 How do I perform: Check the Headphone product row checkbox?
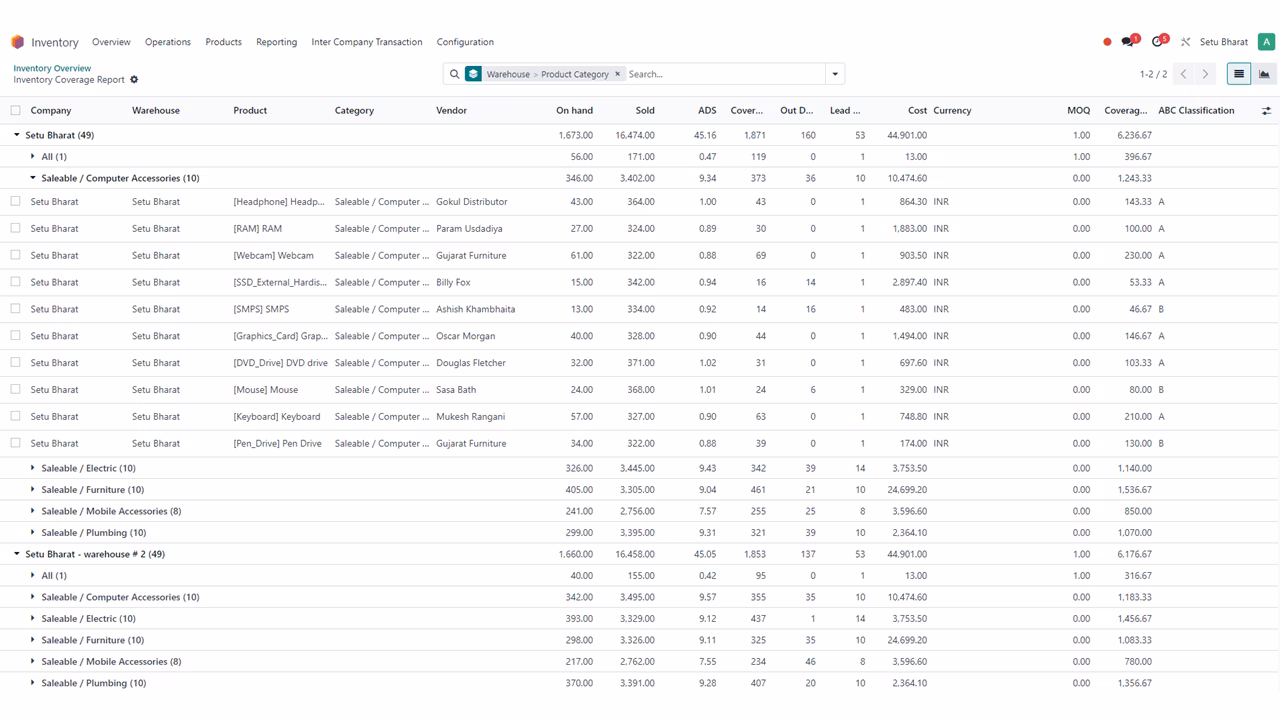(15, 201)
